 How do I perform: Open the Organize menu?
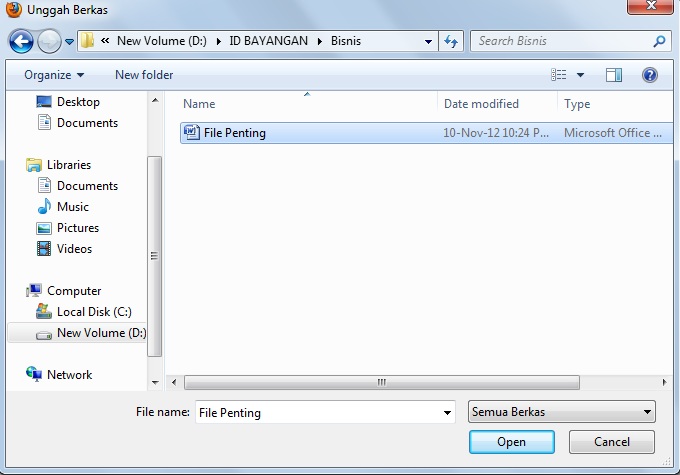pos(54,75)
